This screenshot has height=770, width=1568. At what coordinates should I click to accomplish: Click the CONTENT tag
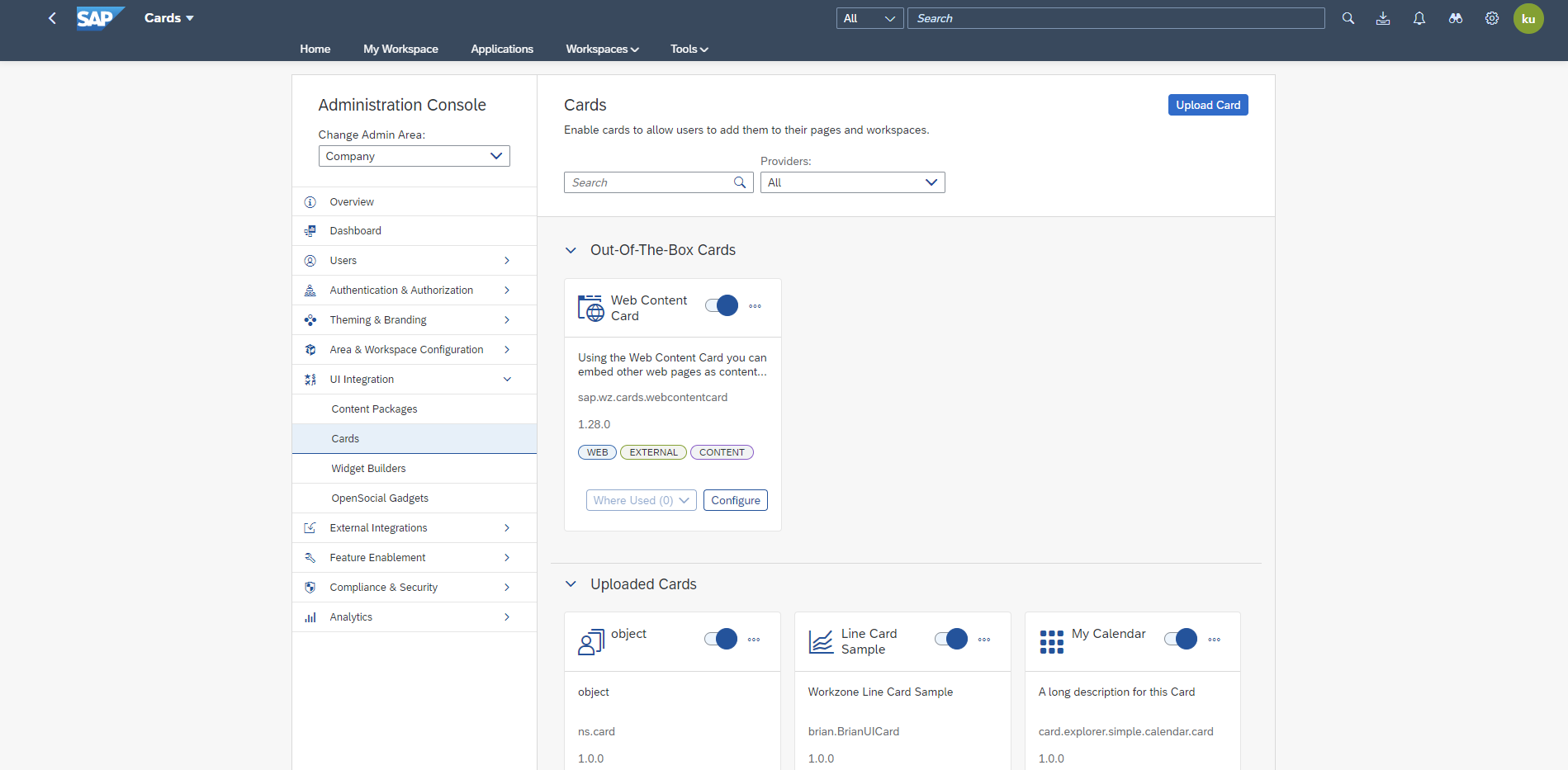pos(722,452)
